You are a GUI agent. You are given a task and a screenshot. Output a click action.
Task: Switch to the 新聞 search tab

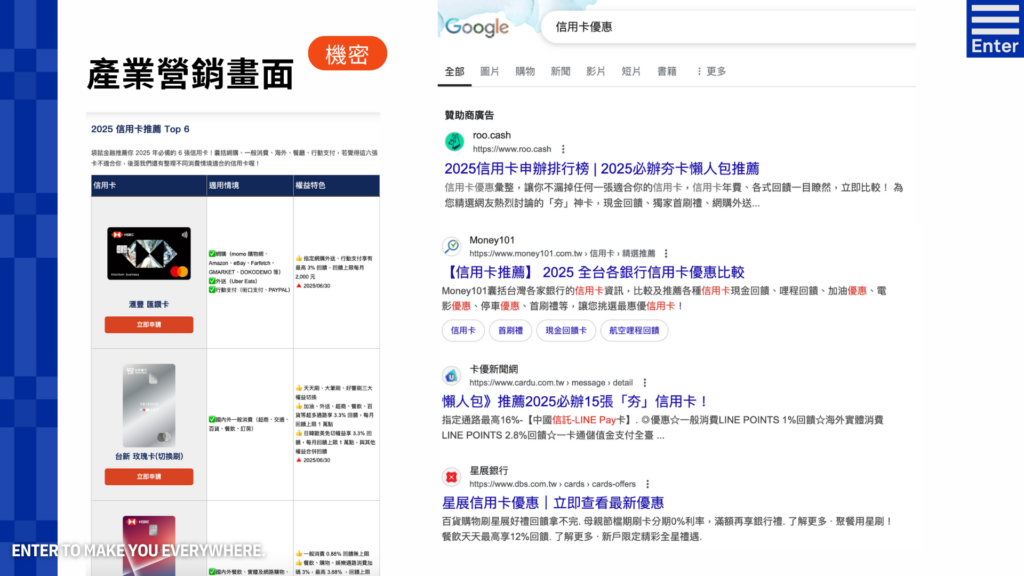point(559,71)
